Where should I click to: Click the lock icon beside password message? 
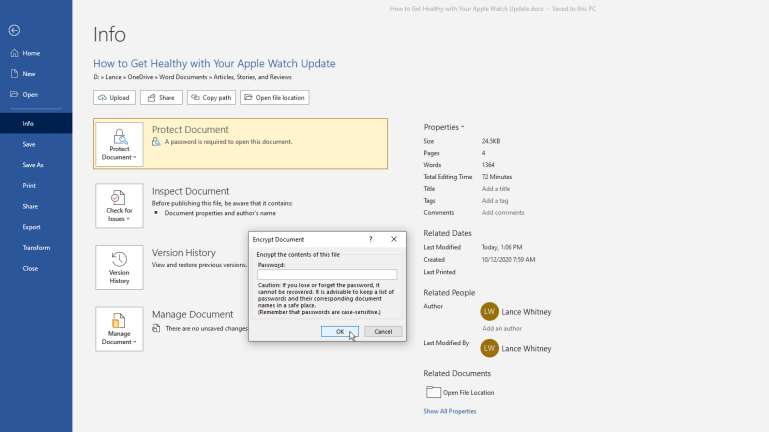pos(156,142)
